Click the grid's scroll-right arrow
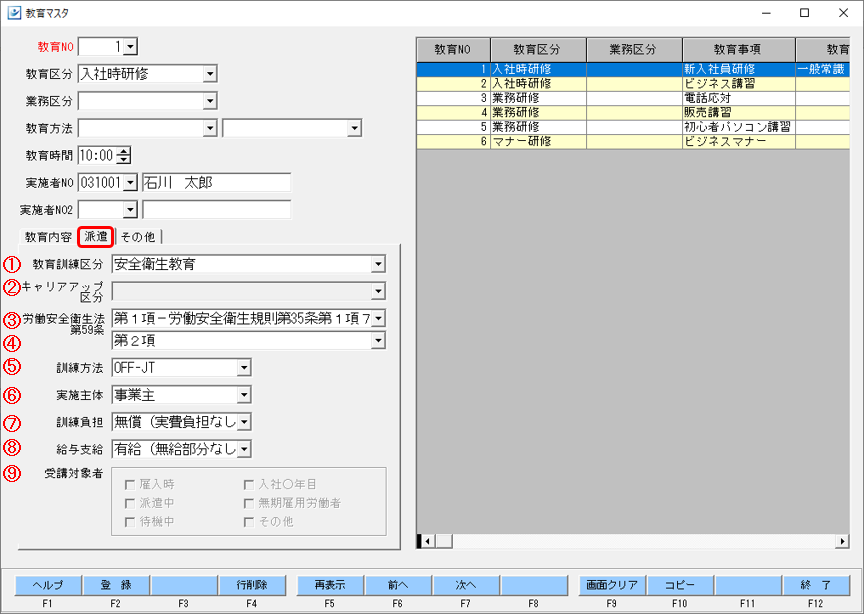The width and height of the screenshot is (864, 614). point(842,541)
